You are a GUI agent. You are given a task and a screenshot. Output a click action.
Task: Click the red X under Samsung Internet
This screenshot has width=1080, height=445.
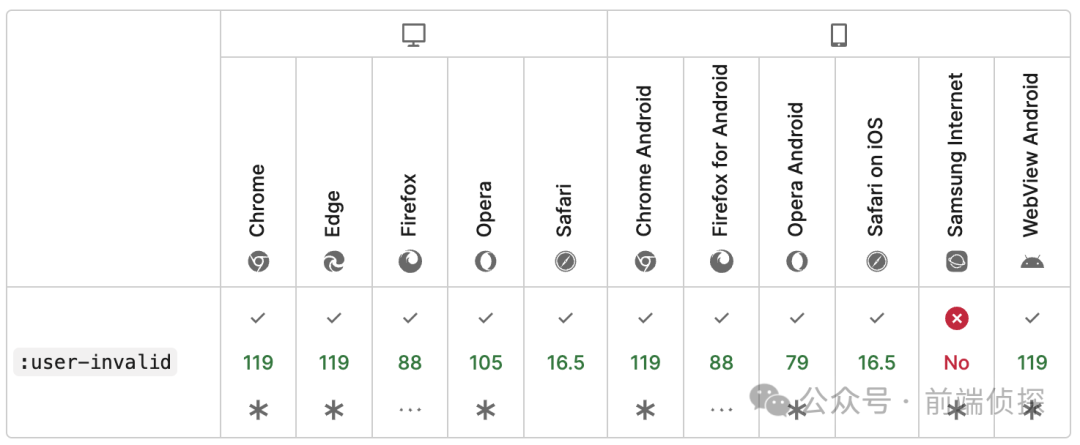click(957, 318)
